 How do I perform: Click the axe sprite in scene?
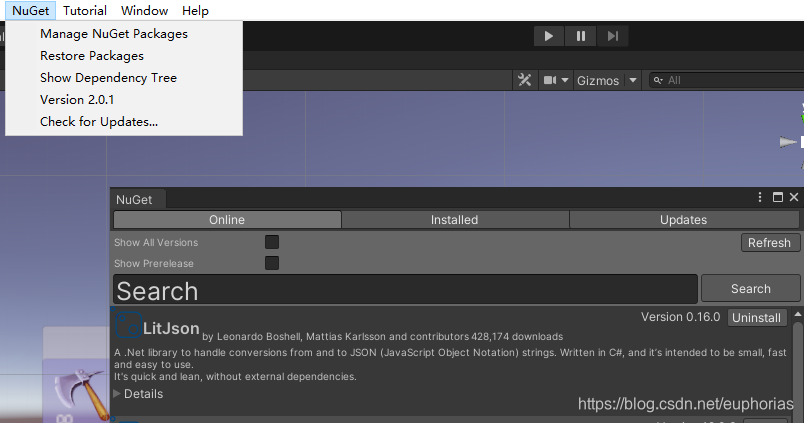pyautogui.click(x=82, y=395)
